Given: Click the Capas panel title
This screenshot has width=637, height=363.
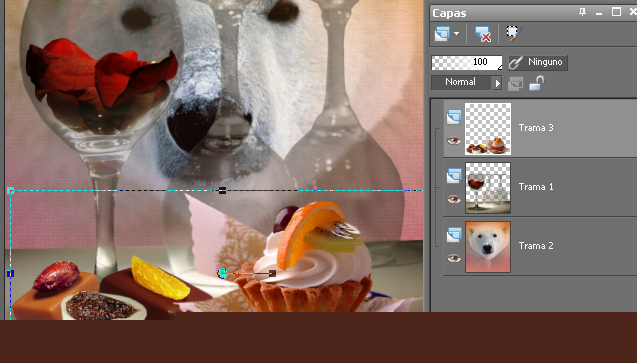Looking at the screenshot, I should [449, 13].
